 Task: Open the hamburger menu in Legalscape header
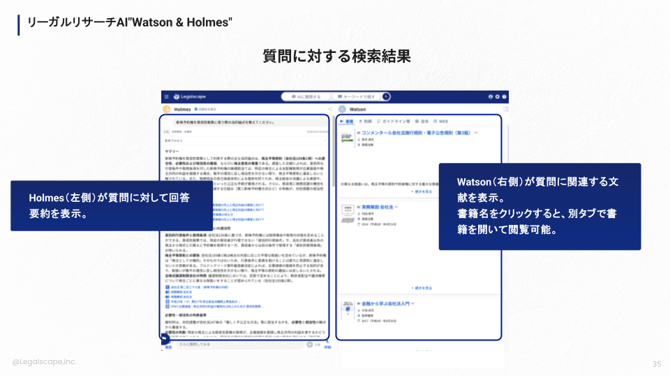coord(167,97)
